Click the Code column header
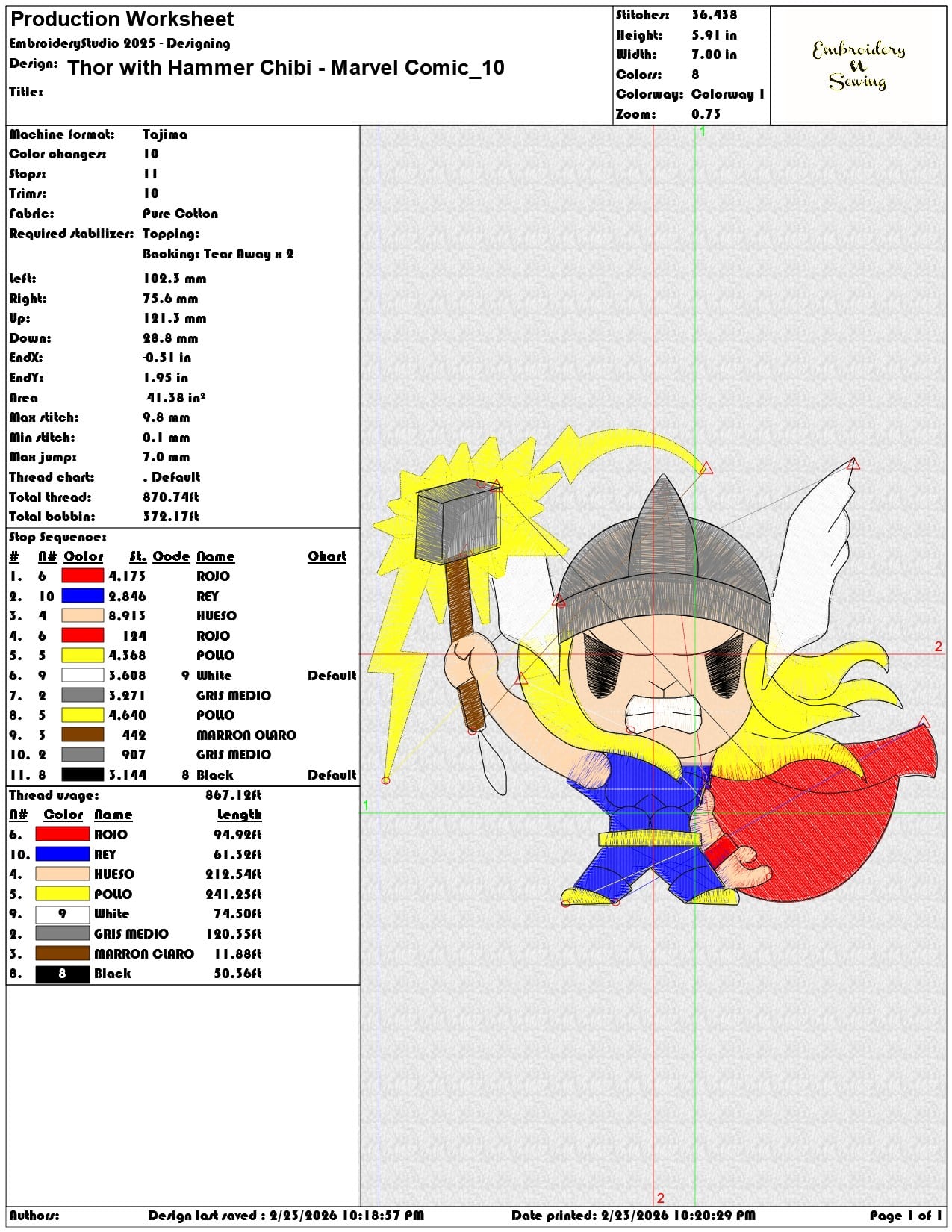 click(171, 556)
